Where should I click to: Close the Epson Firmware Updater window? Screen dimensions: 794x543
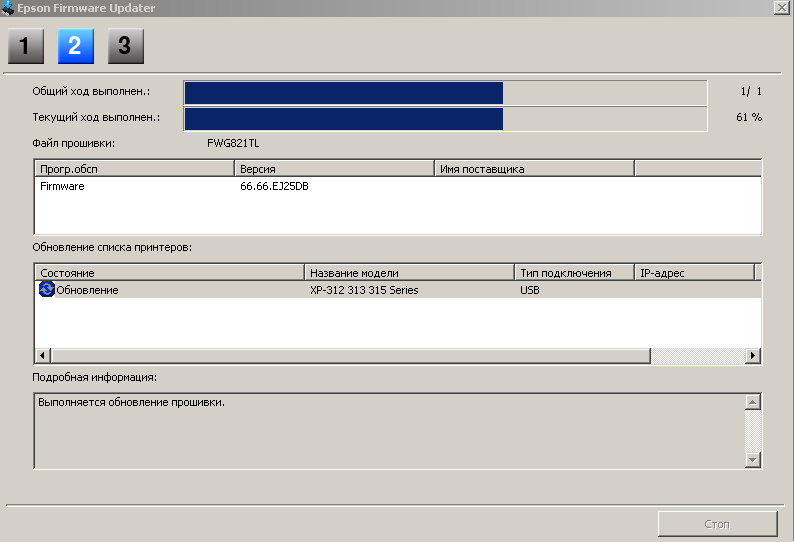[781, 7]
